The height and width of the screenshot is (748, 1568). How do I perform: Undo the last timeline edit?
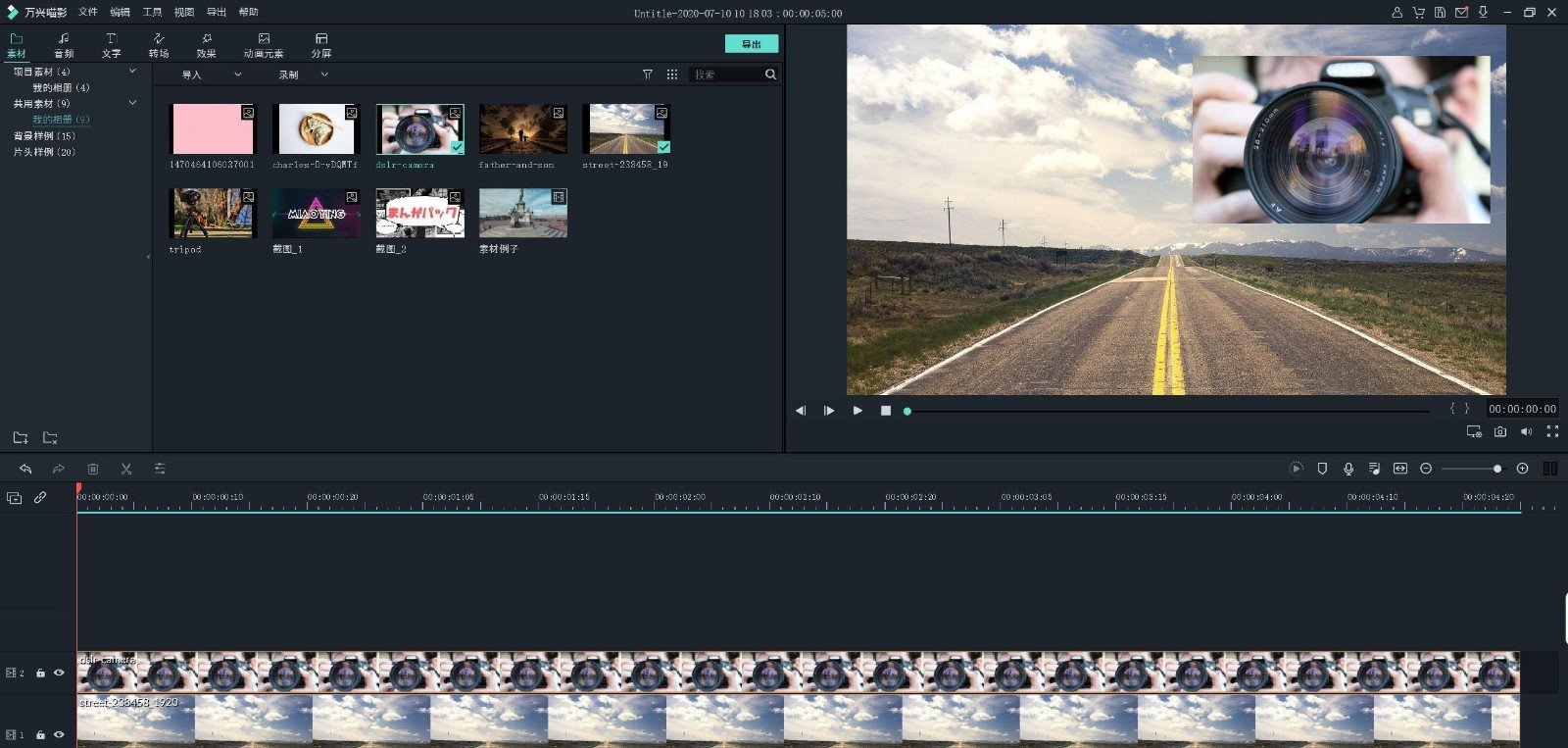click(25, 469)
